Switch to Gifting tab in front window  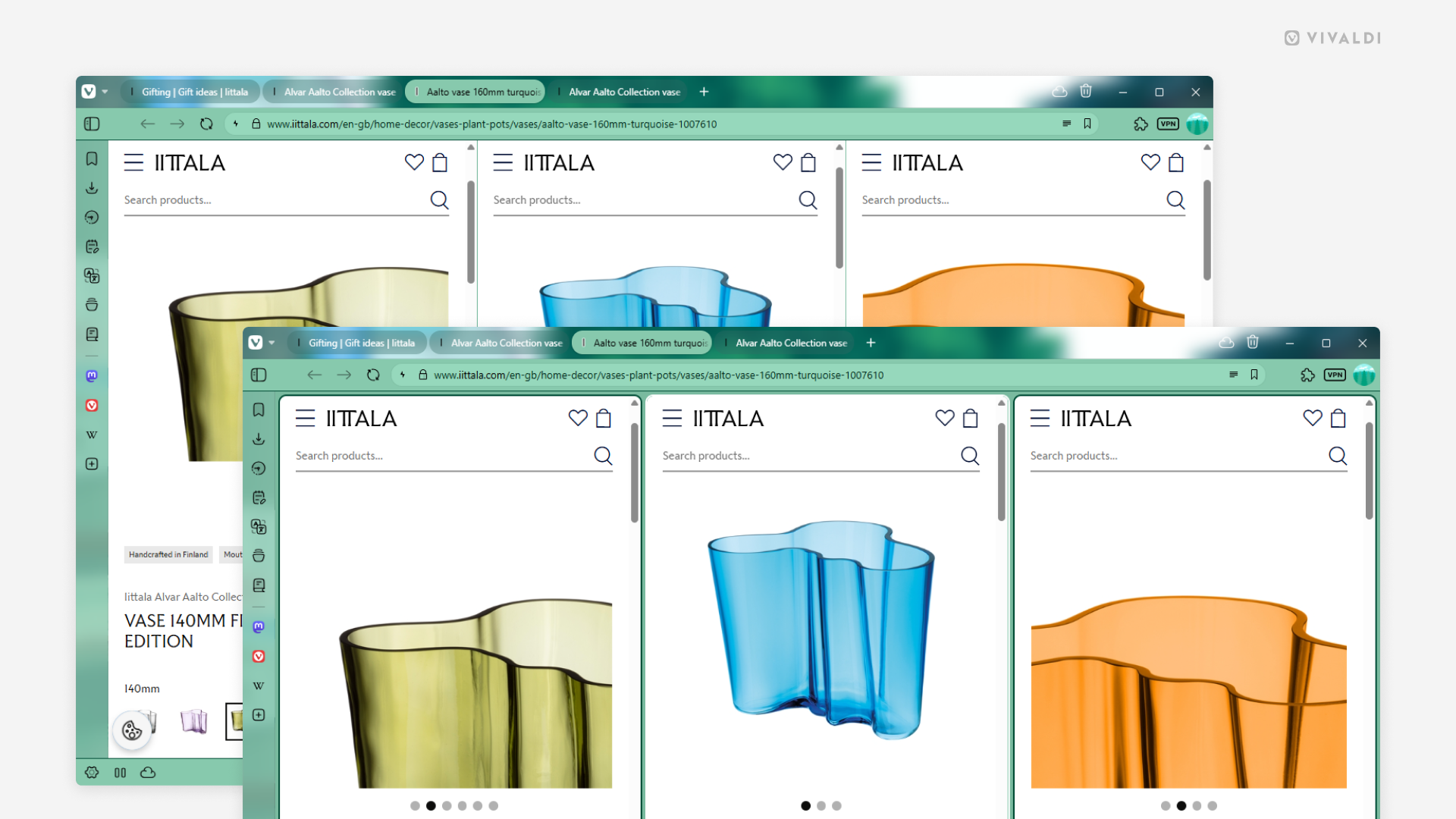tap(356, 343)
